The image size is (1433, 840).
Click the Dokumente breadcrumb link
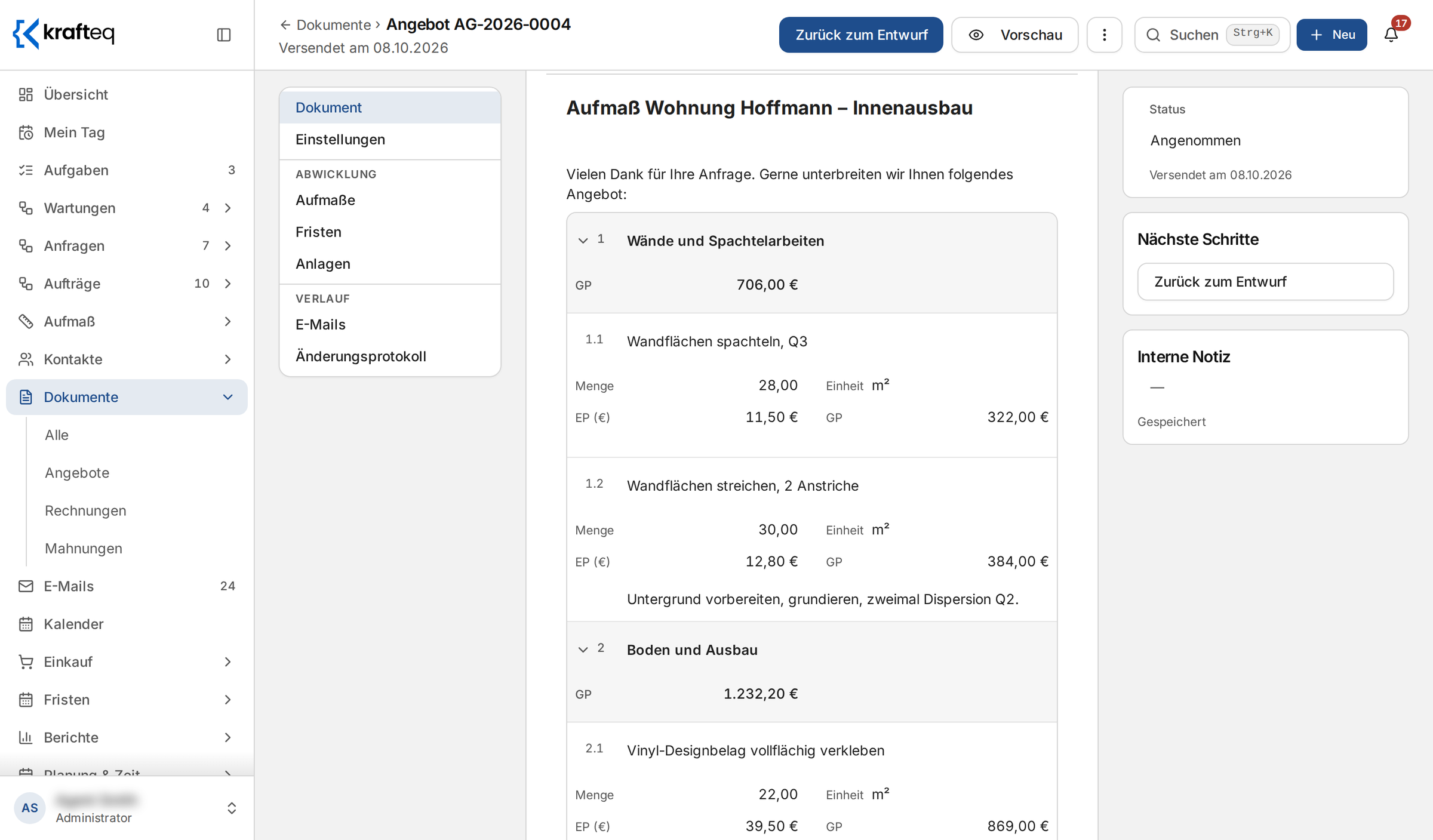click(x=334, y=25)
